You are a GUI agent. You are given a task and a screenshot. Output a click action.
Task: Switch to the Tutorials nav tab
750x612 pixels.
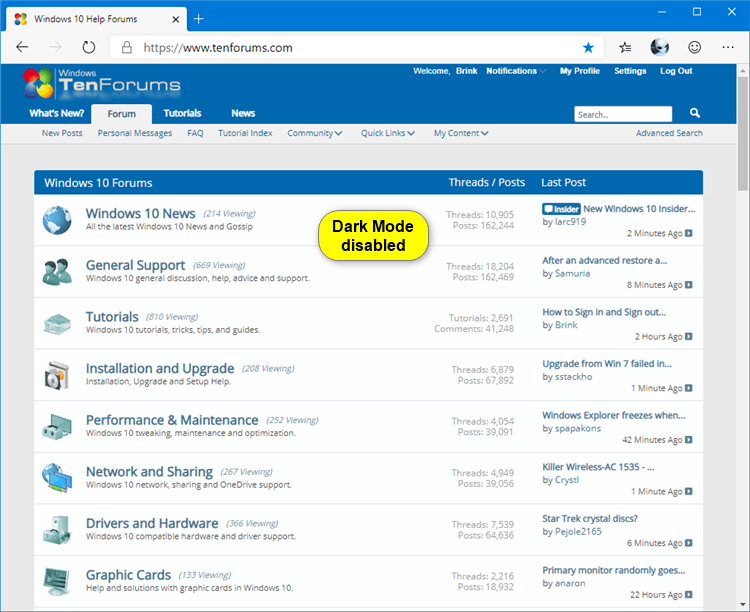(182, 113)
